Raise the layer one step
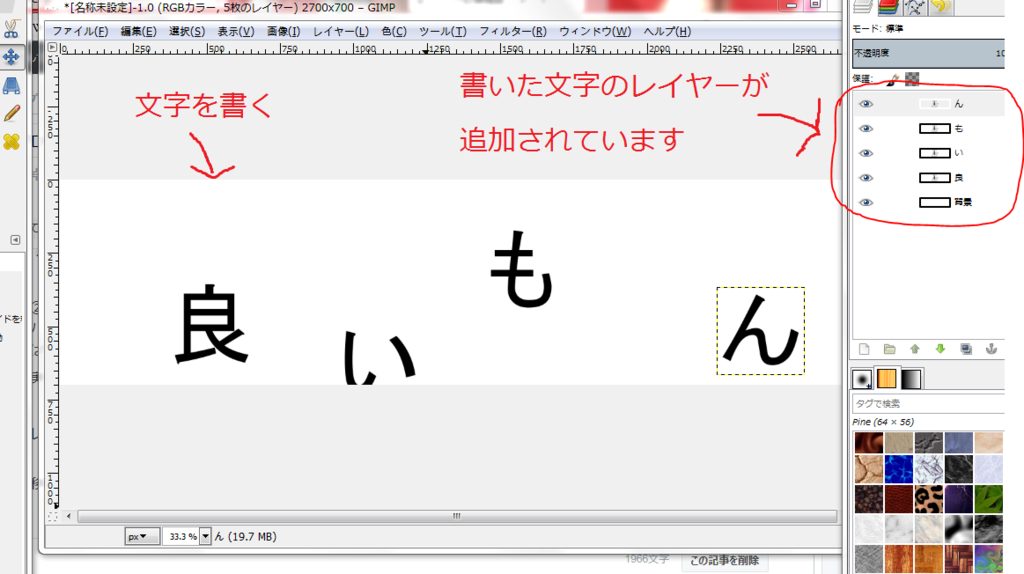 (915, 349)
